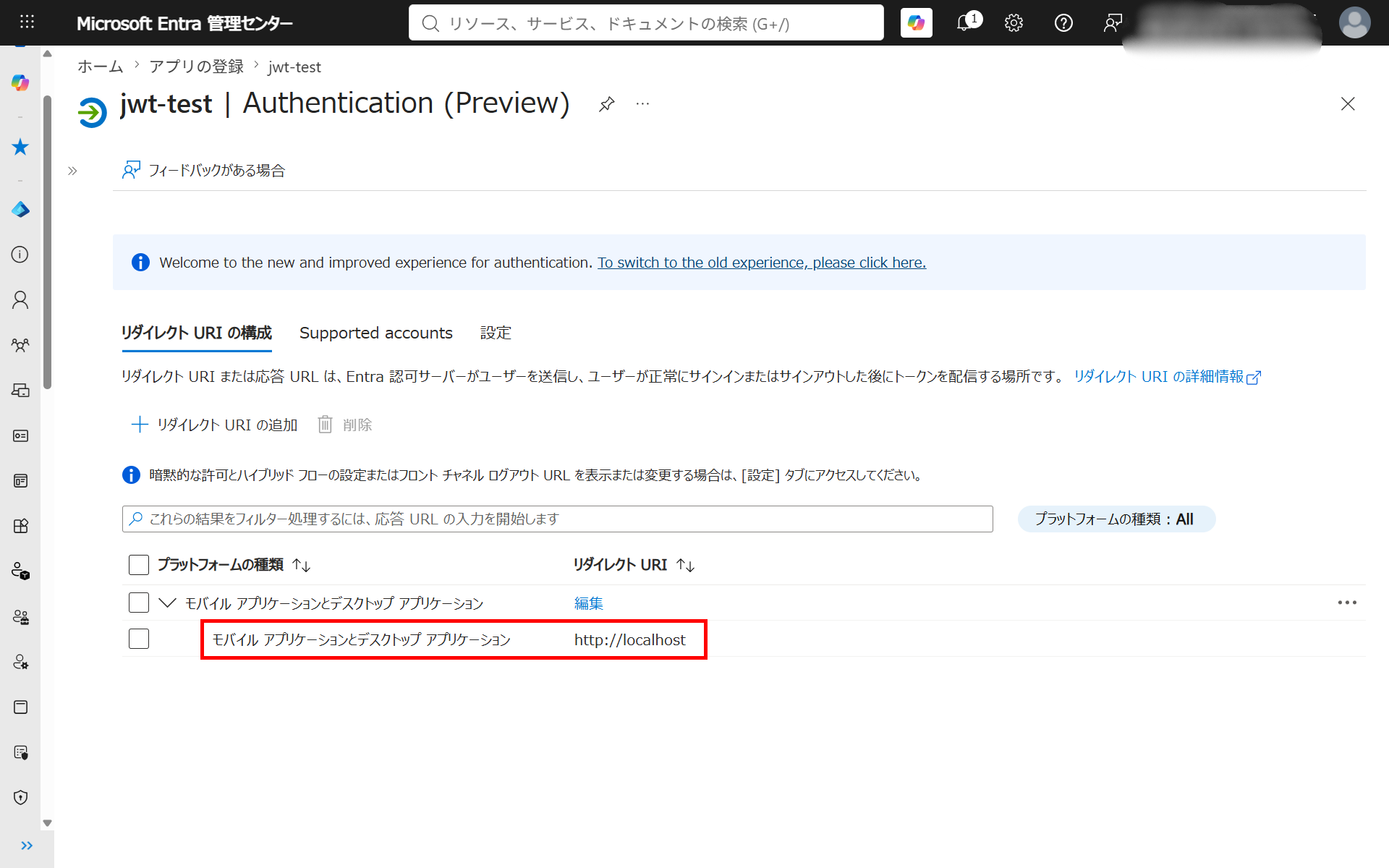Switch to the old experience link
This screenshot has height=868, width=1389.
tap(761, 263)
